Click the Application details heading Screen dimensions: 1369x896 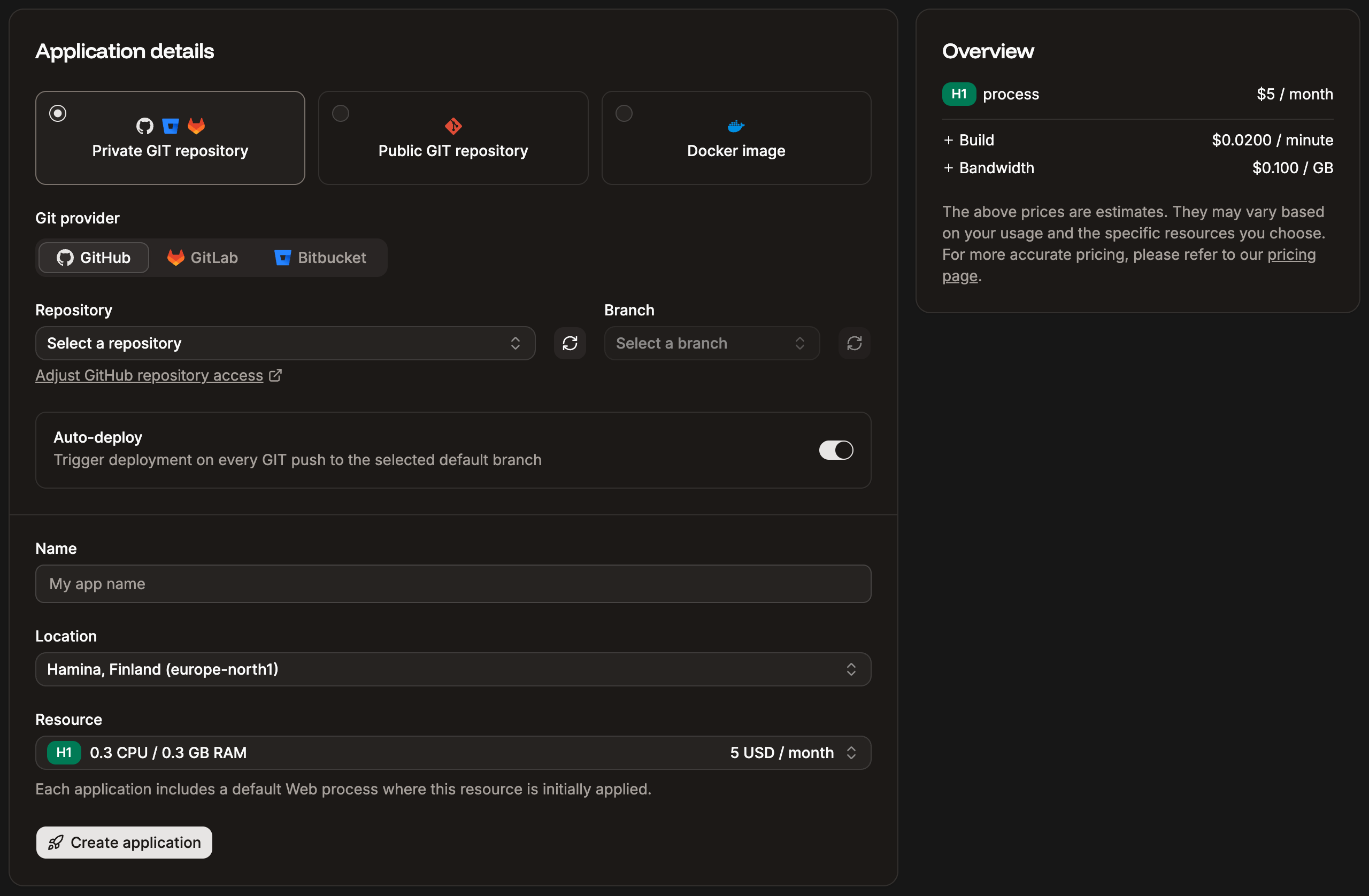125,51
